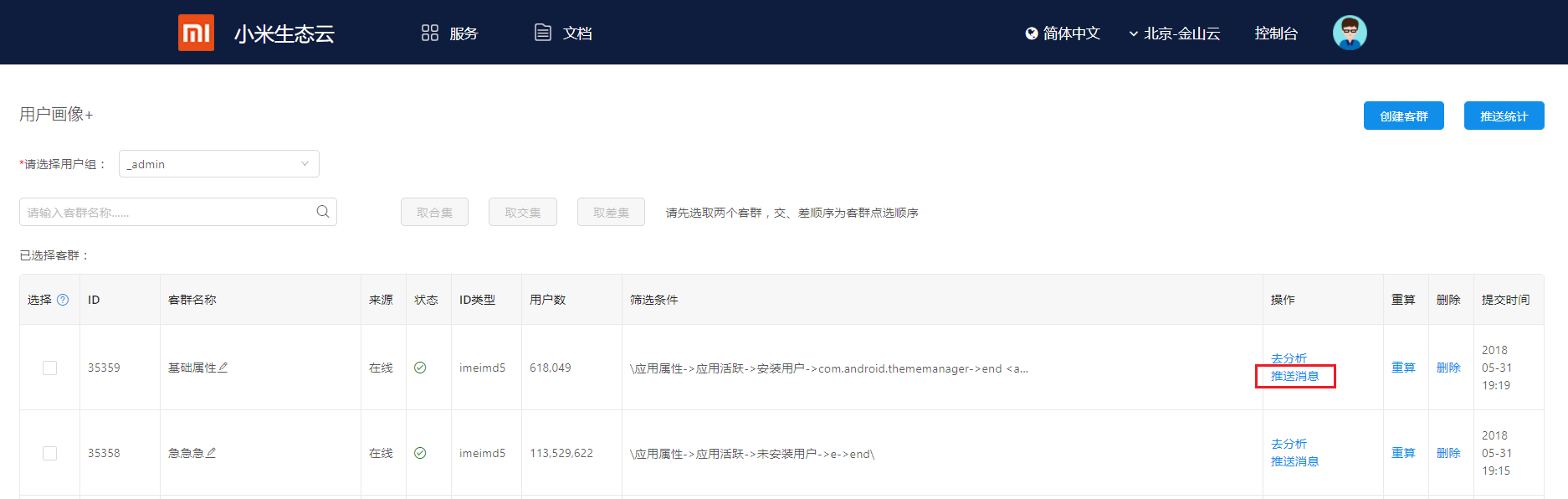Edit name pencil icon for 基础属性

(223, 368)
